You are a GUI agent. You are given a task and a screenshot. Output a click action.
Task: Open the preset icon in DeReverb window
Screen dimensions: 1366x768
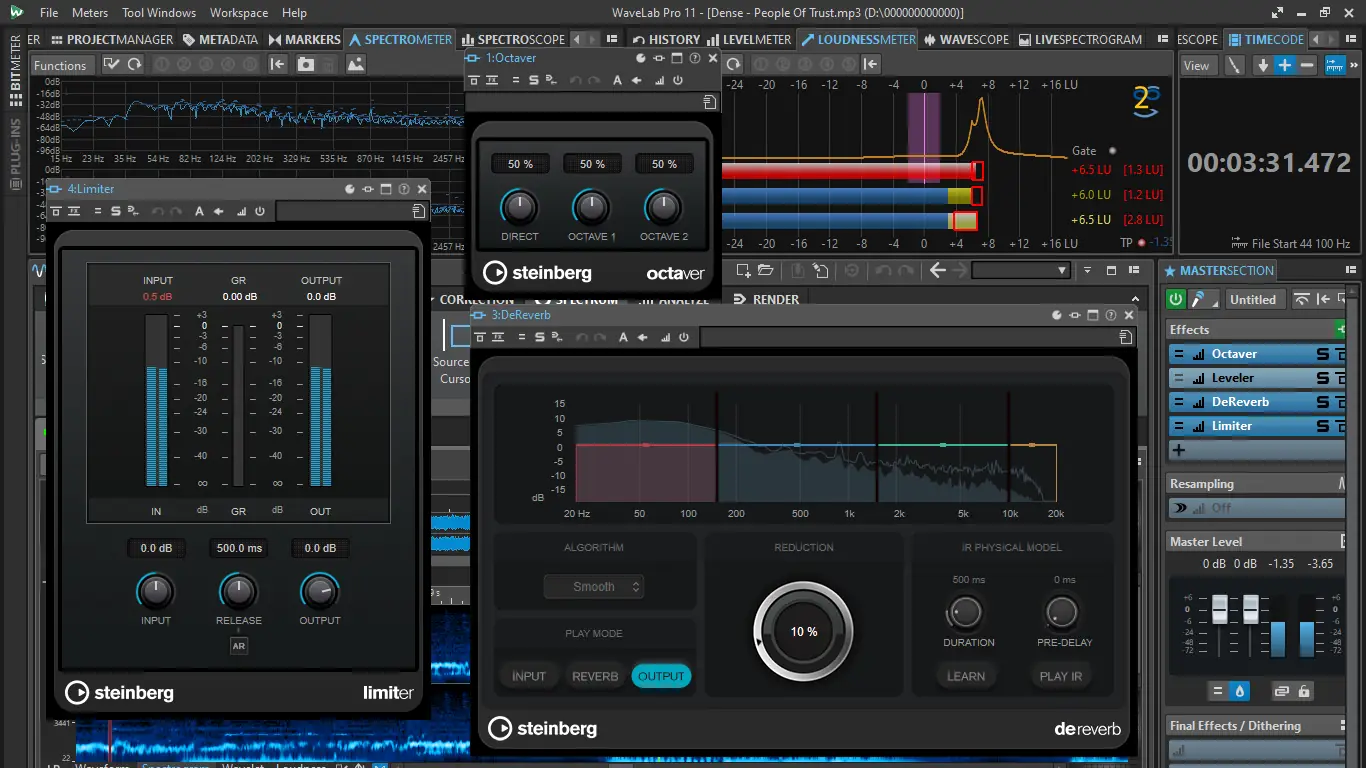point(1127,339)
